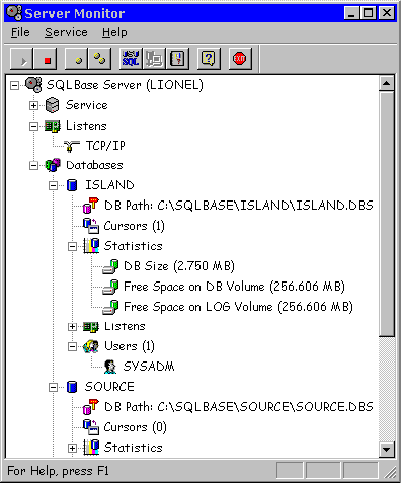
Task: Click the SOURCE blue database cylinder icon
Action: click(x=72, y=387)
